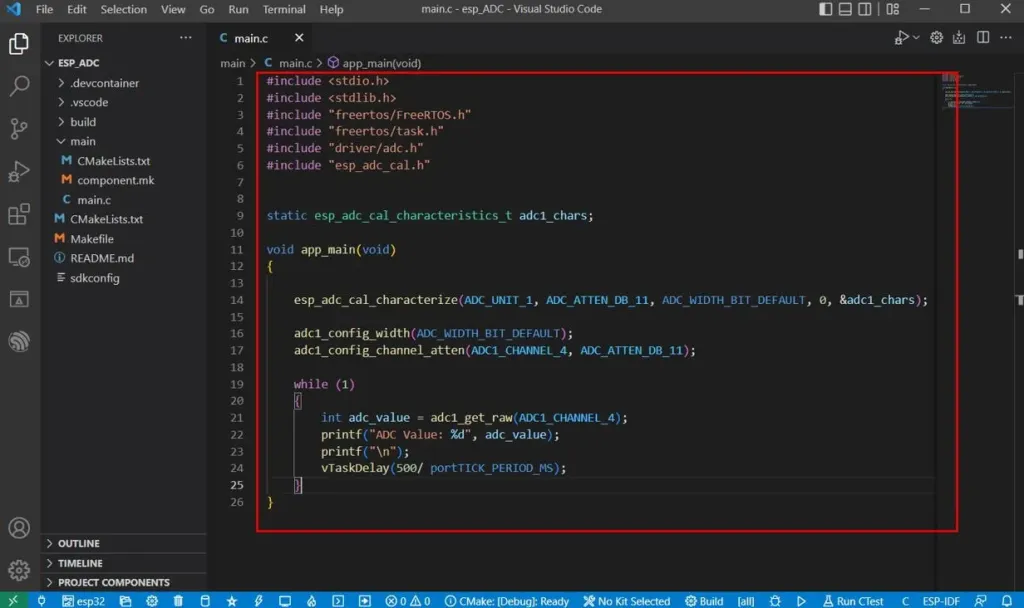The width and height of the screenshot is (1024, 608).
Task: Open the File menu
Action: pos(44,9)
